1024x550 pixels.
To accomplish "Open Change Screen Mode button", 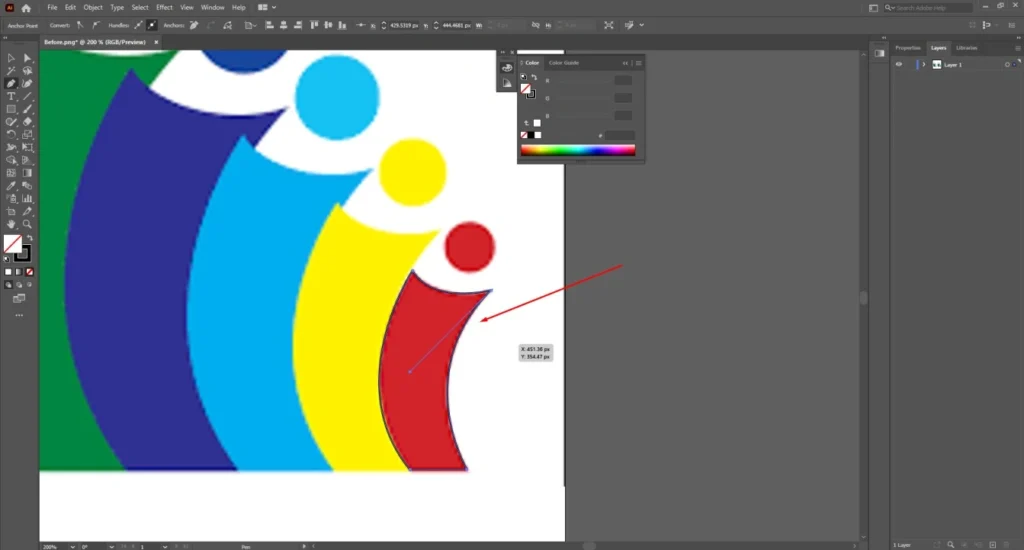I will (x=19, y=299).
